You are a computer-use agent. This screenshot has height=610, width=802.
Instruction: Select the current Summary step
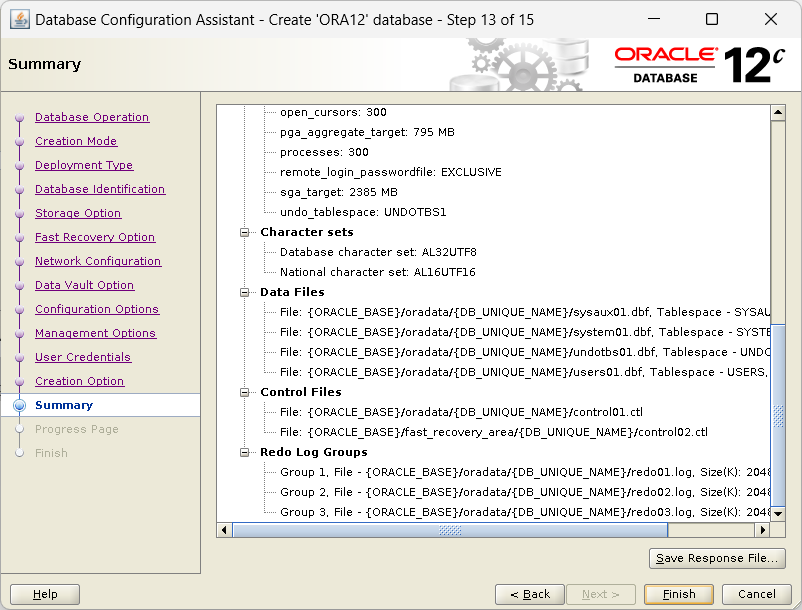click(x=64, y=405)
